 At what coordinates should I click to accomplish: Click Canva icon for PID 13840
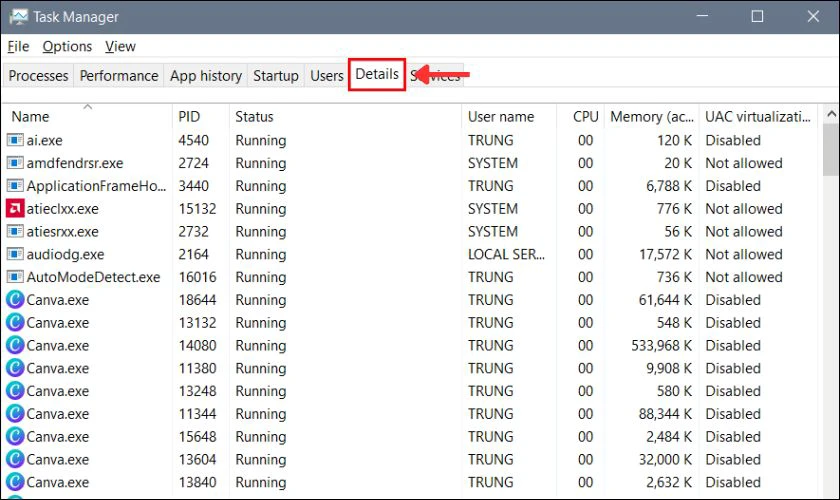point(15,482)
